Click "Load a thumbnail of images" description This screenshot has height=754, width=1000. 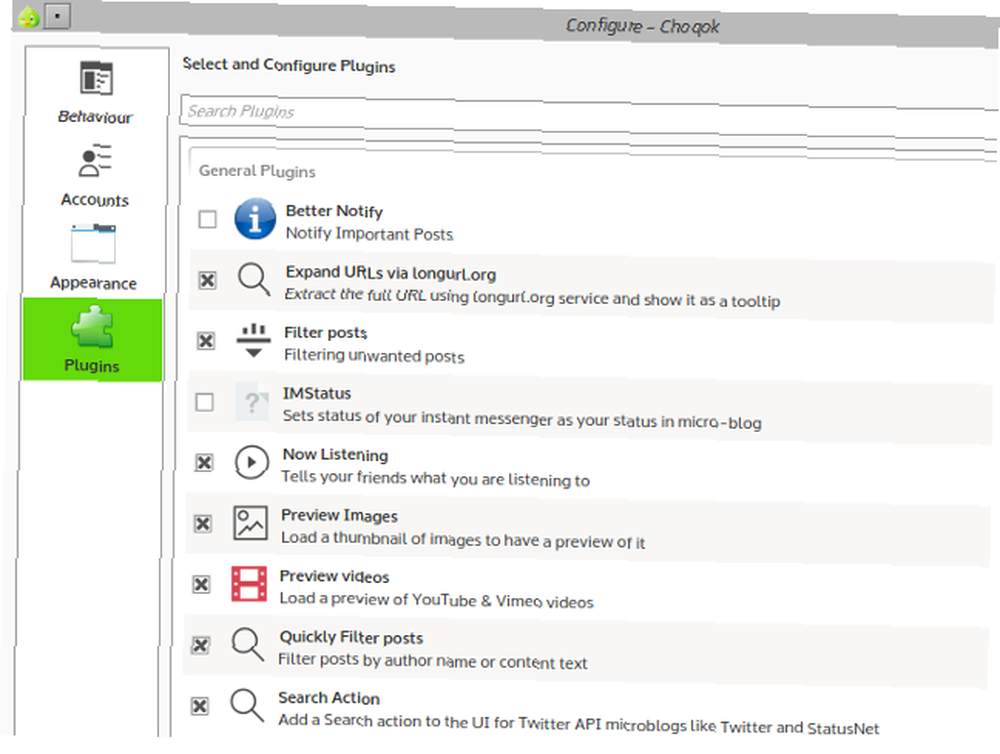click(x=463, y=540)
